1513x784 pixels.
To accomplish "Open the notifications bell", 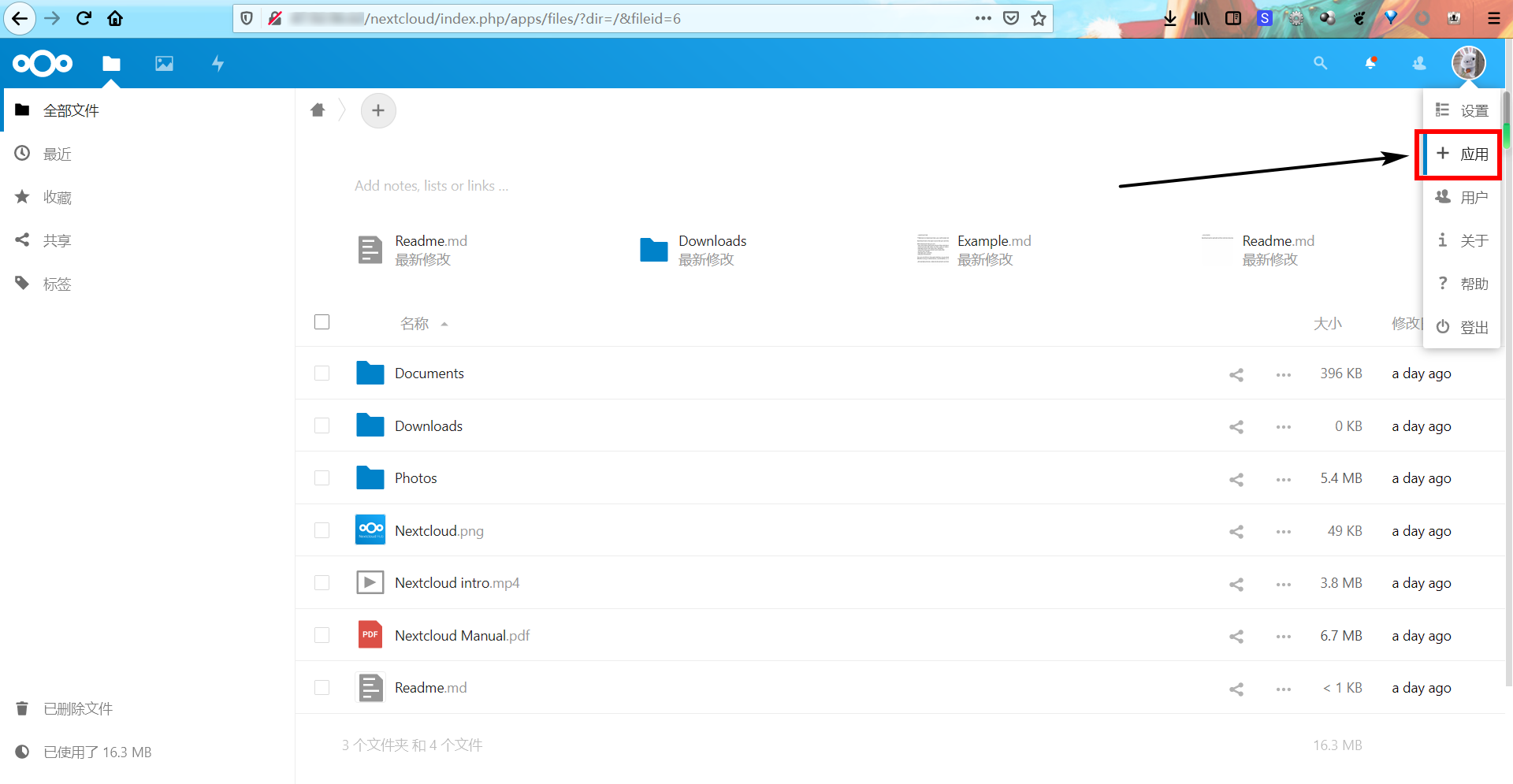I will [1370, 63].
